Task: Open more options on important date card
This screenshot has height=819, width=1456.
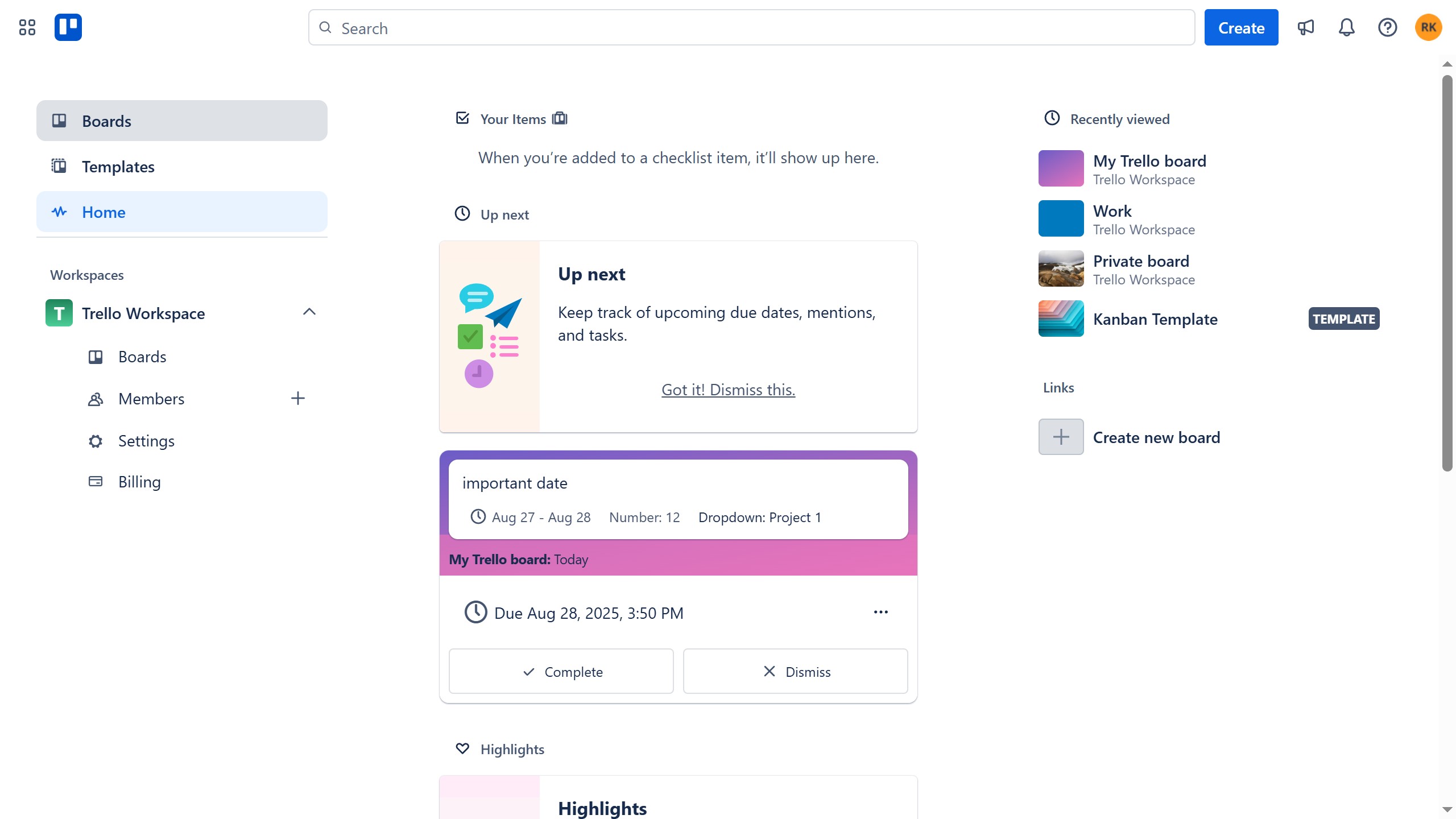Action: (880, 612)
